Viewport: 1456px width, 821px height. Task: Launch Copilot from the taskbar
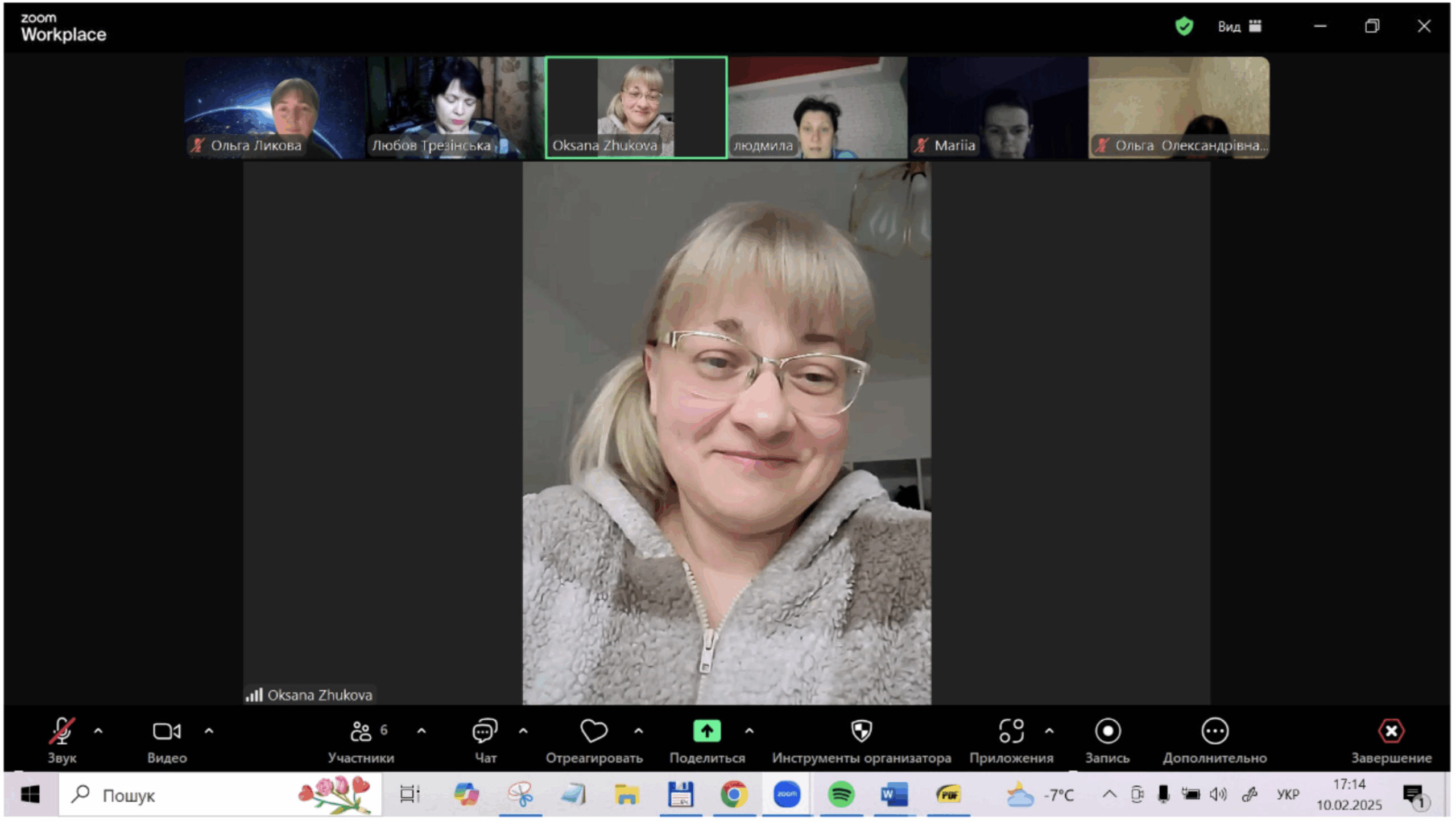(466, 795)
